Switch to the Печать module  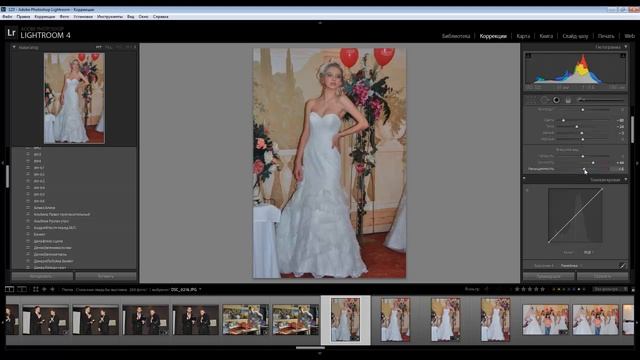coord(606,36)
